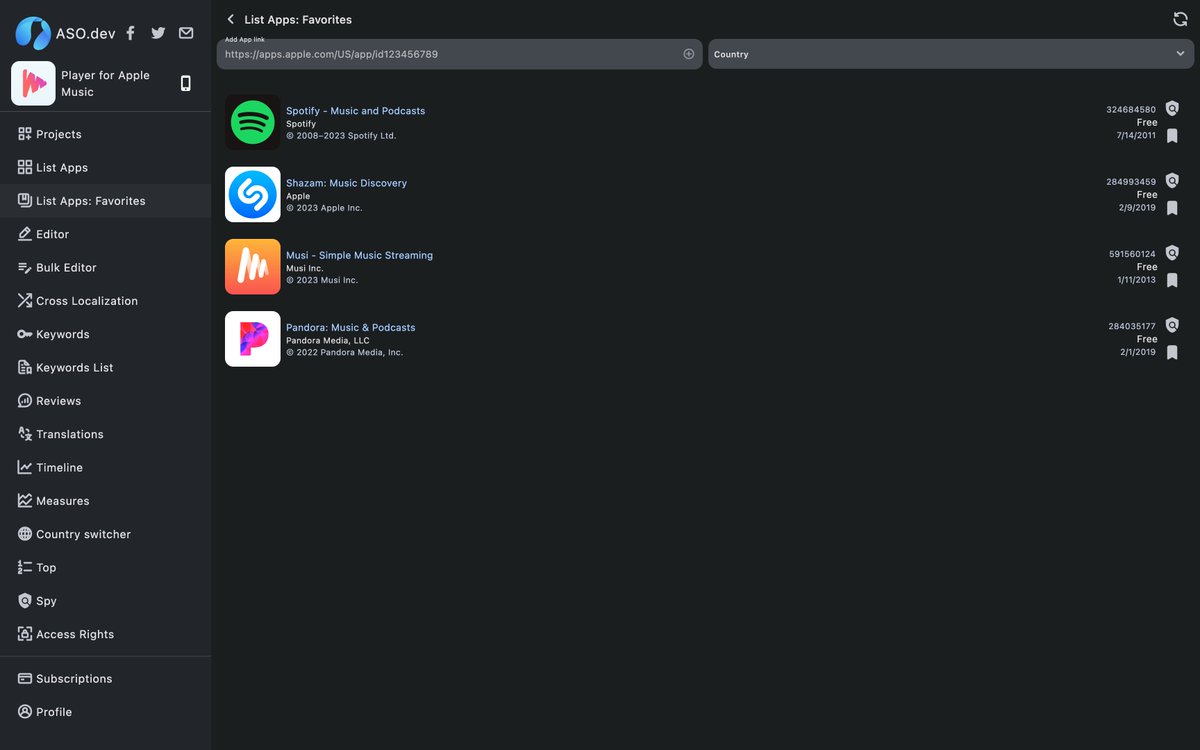
Task: Open Translations in sidebar
Action: pos(106,434)
